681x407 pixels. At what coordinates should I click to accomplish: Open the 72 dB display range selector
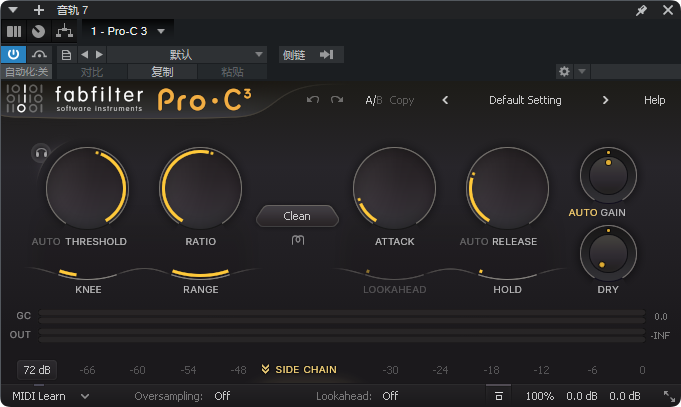tap(37, 370)
